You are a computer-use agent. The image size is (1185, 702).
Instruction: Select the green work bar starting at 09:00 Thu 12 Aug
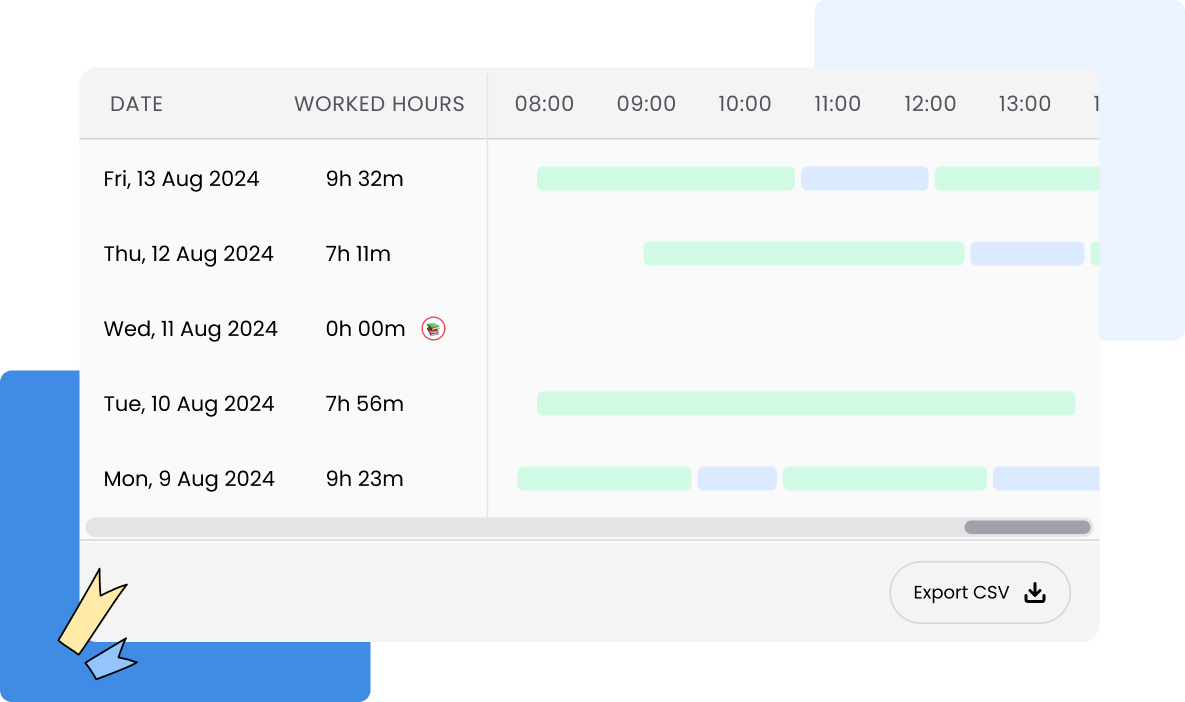(804, 253)
